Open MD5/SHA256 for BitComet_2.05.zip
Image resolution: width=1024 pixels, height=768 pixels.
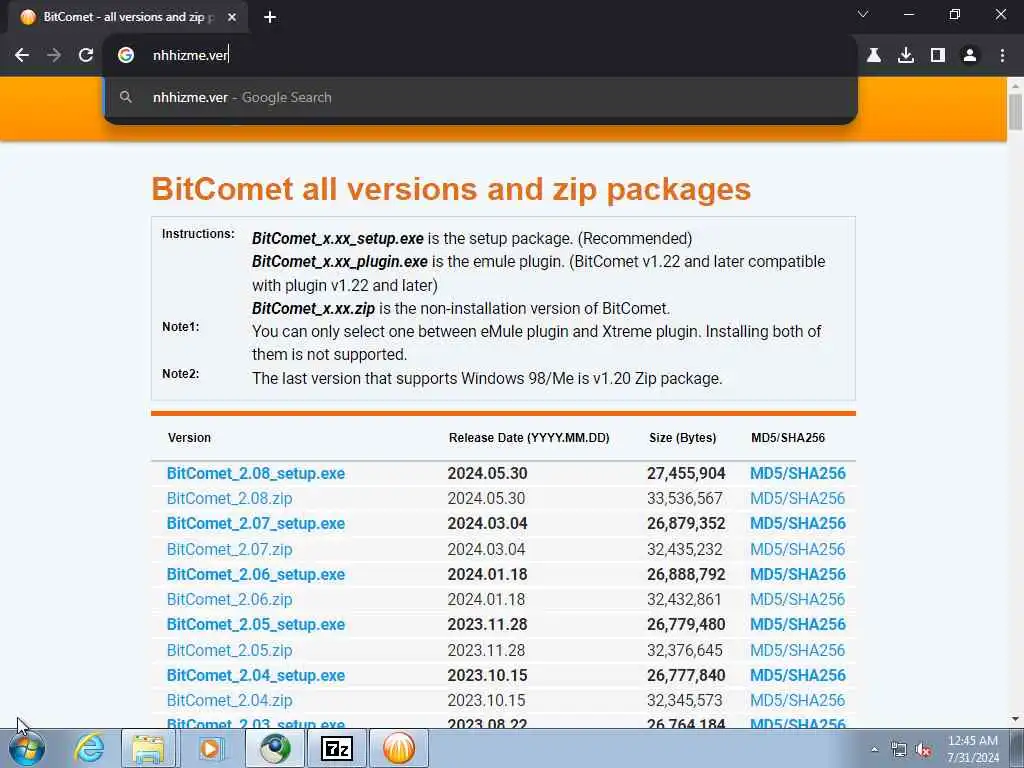pos(797,650)
